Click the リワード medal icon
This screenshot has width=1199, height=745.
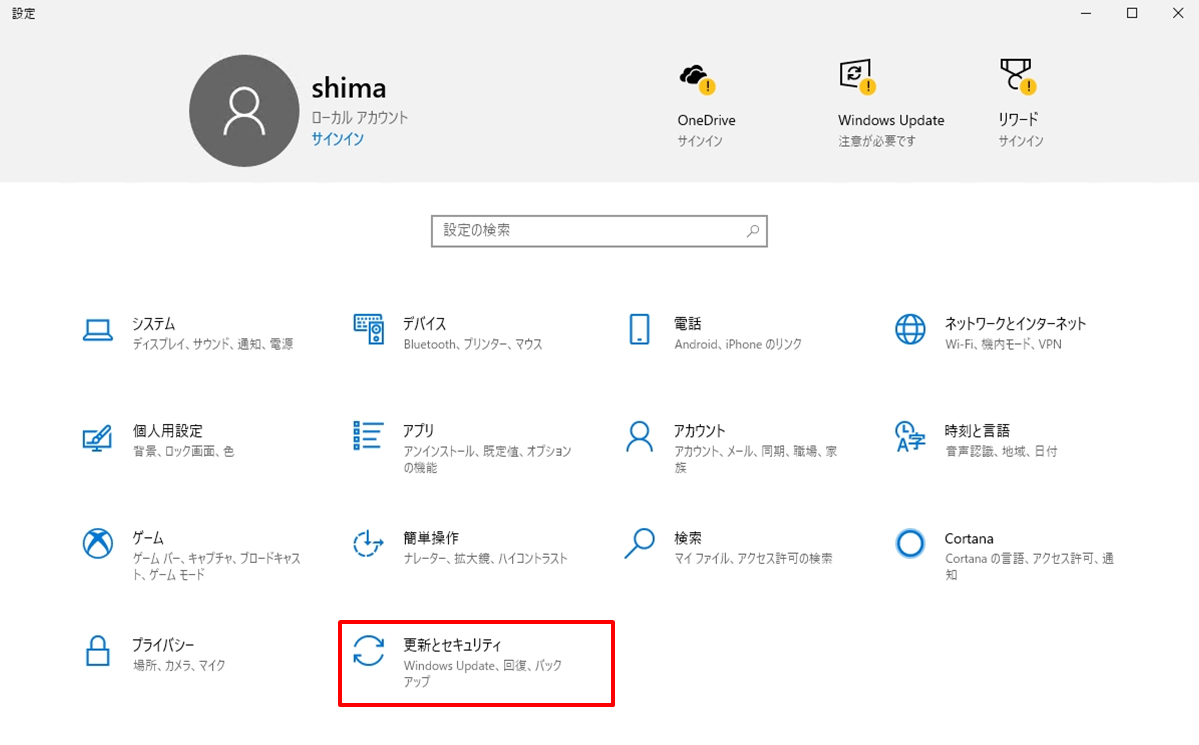pyautogui.click(x=1018, y=76)
